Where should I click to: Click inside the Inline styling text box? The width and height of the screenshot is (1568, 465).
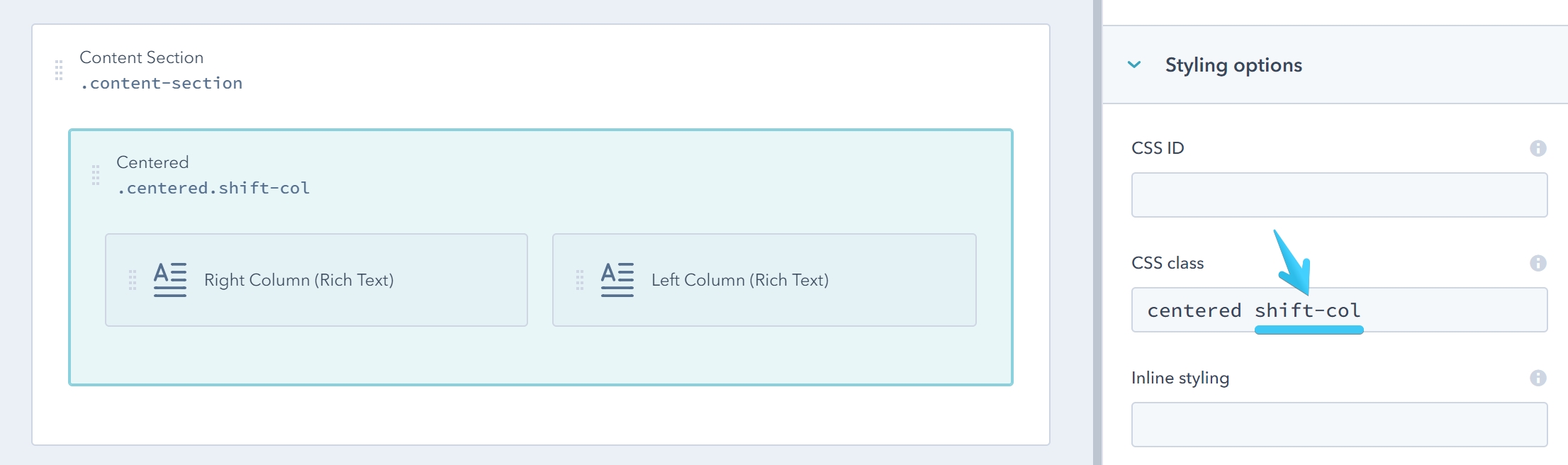(1340, 424)
